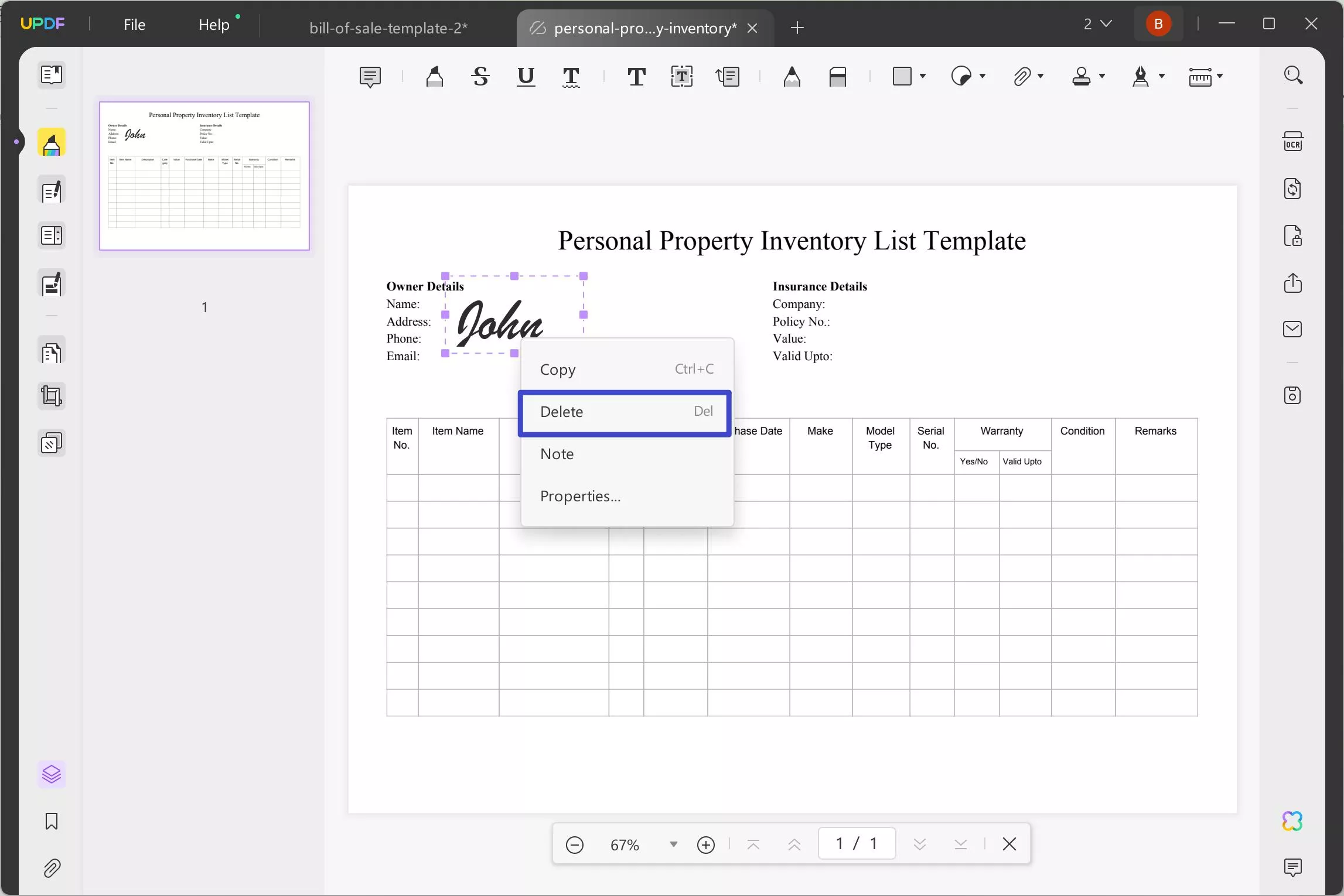Image resolution: width=1344 pixels, height=896 pixels.
Task: Select the Underline tool
Action: click(x=526, y=77)
